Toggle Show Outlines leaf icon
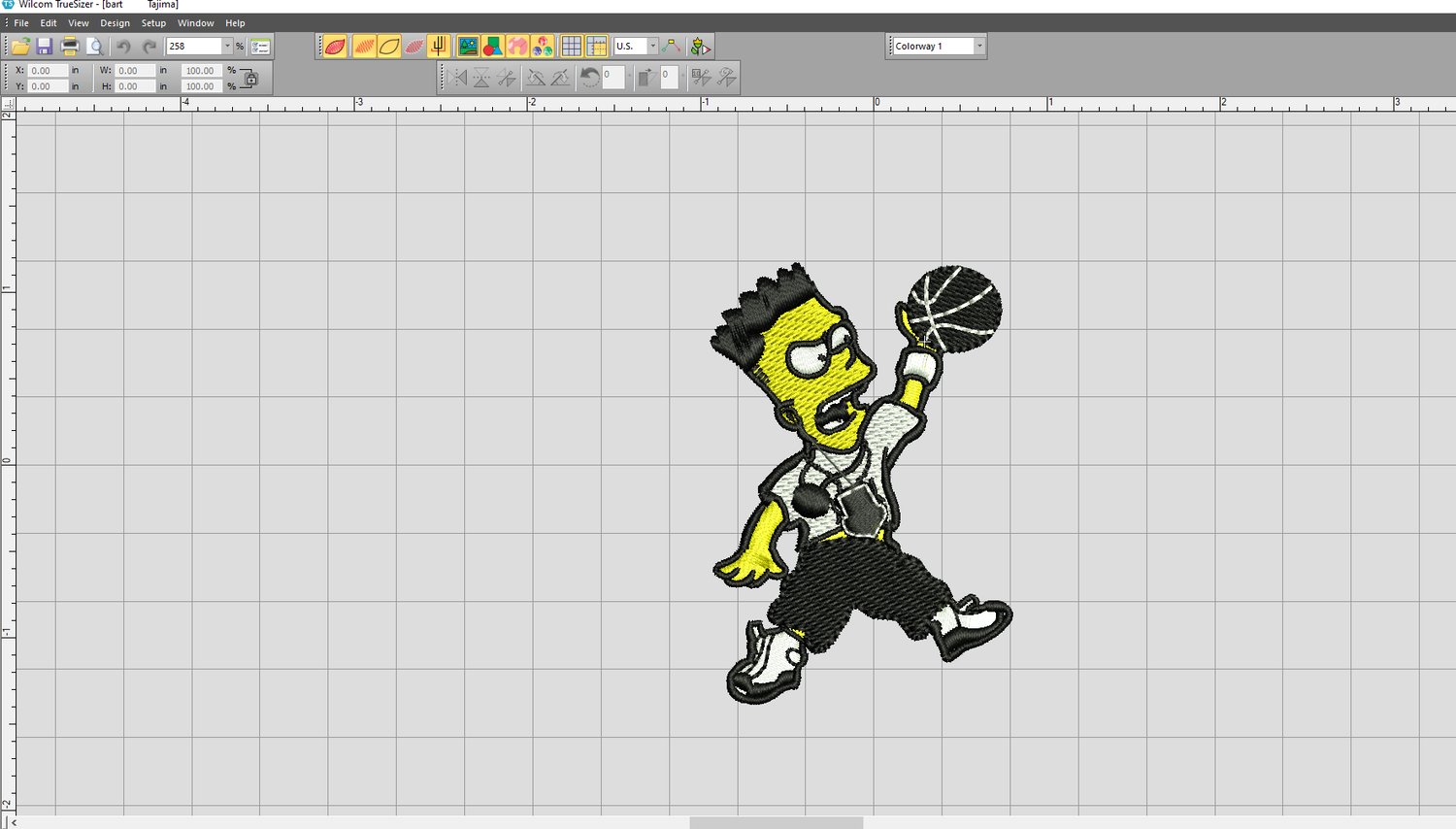The height and width of the screenshot is (829, 1456). click(389, 46)
